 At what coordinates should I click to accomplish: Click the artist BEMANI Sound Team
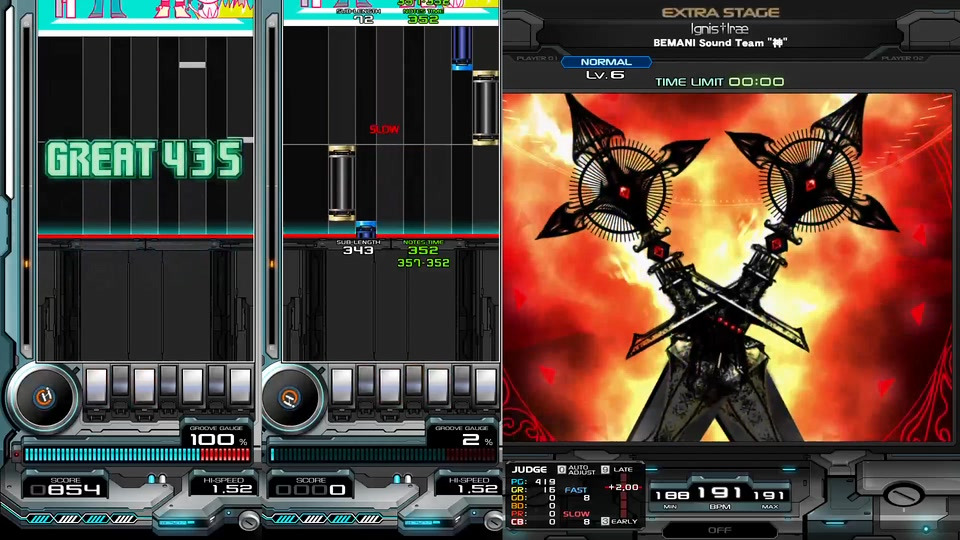pyautogui.click(x=719, y=43)
